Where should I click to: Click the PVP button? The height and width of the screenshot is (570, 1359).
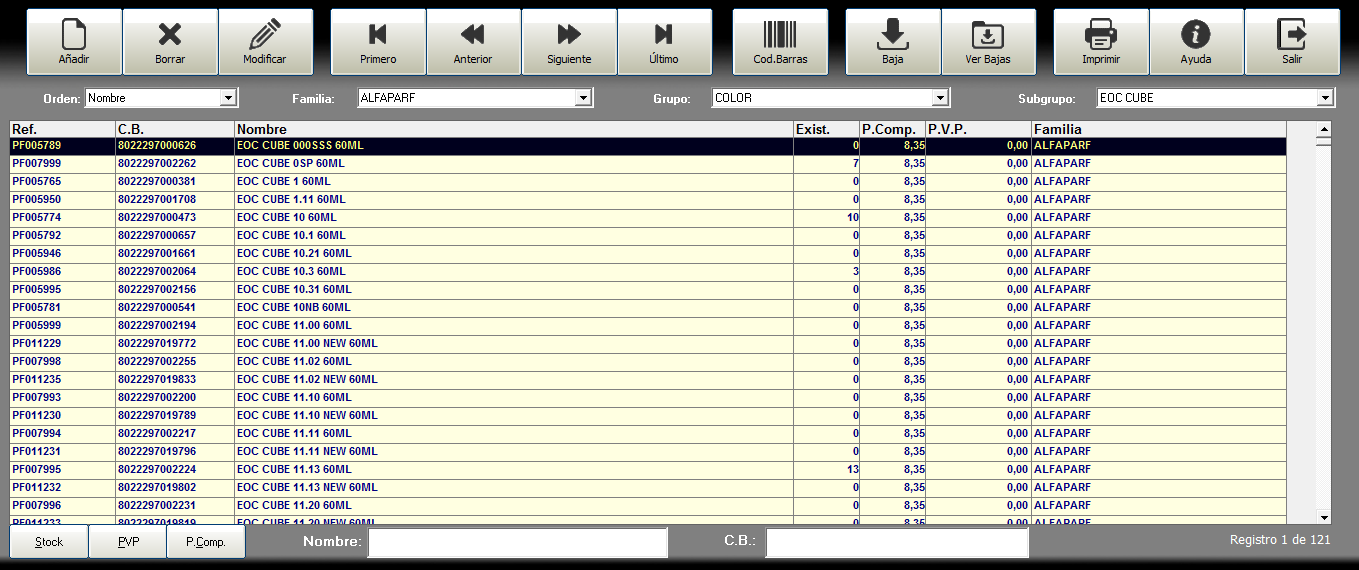[x=128, y=542]
